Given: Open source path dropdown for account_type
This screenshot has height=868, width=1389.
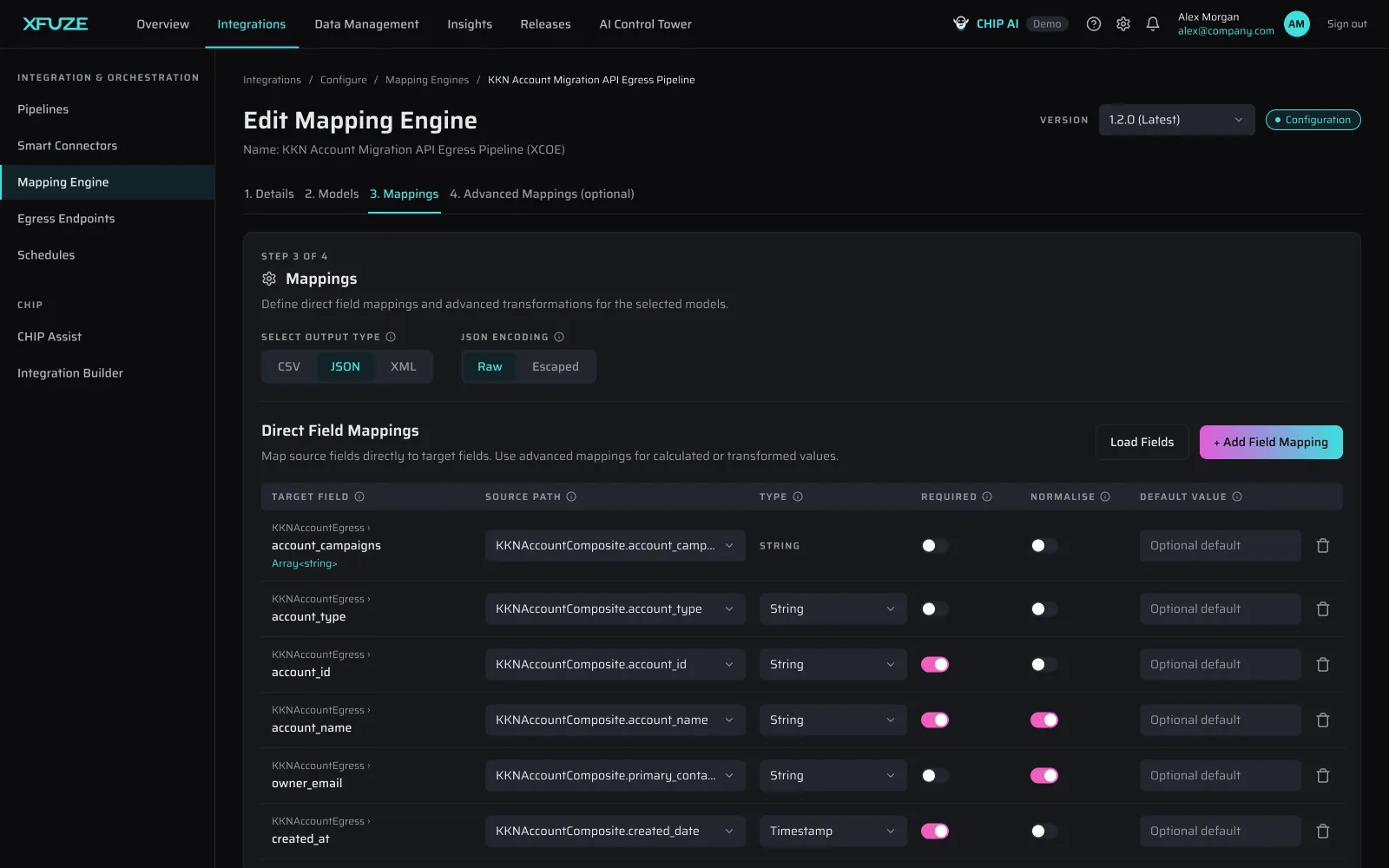Looking at the screenshot, I should [616, 609].
